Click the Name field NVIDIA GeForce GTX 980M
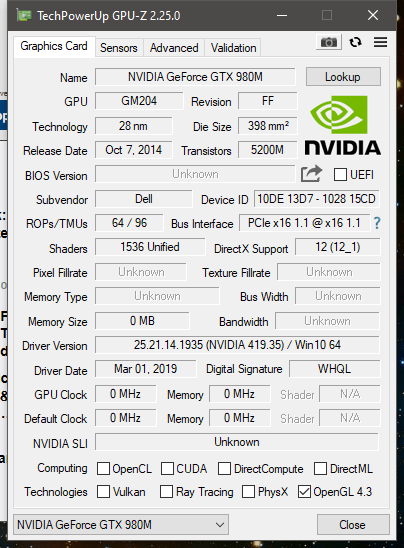This screenshot has height=548, width=404. coord(195,77)
